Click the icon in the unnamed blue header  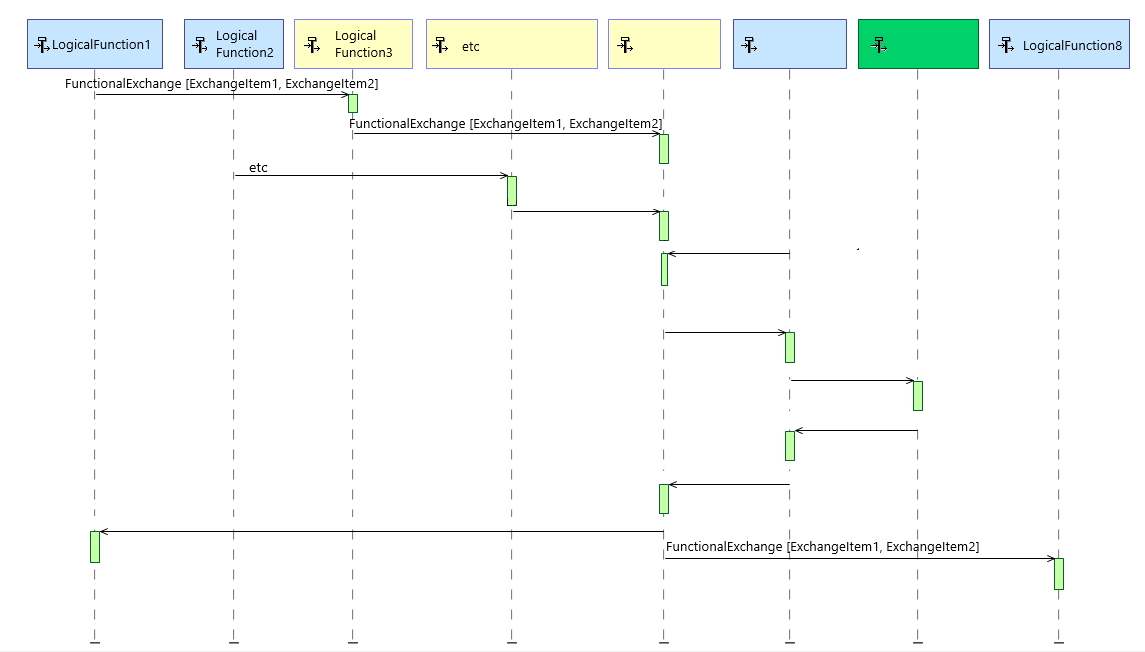click(x=749, y=45)
